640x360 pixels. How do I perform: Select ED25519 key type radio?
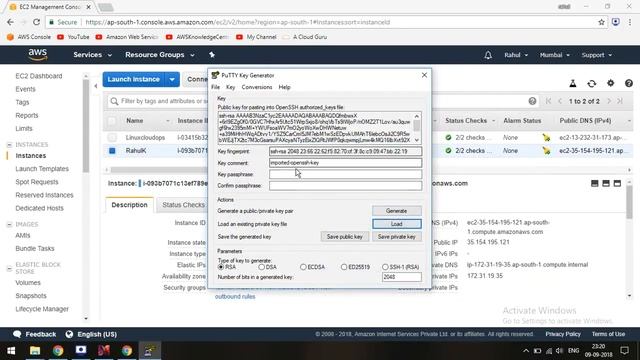pyautogui.click(x=344, y=267)
